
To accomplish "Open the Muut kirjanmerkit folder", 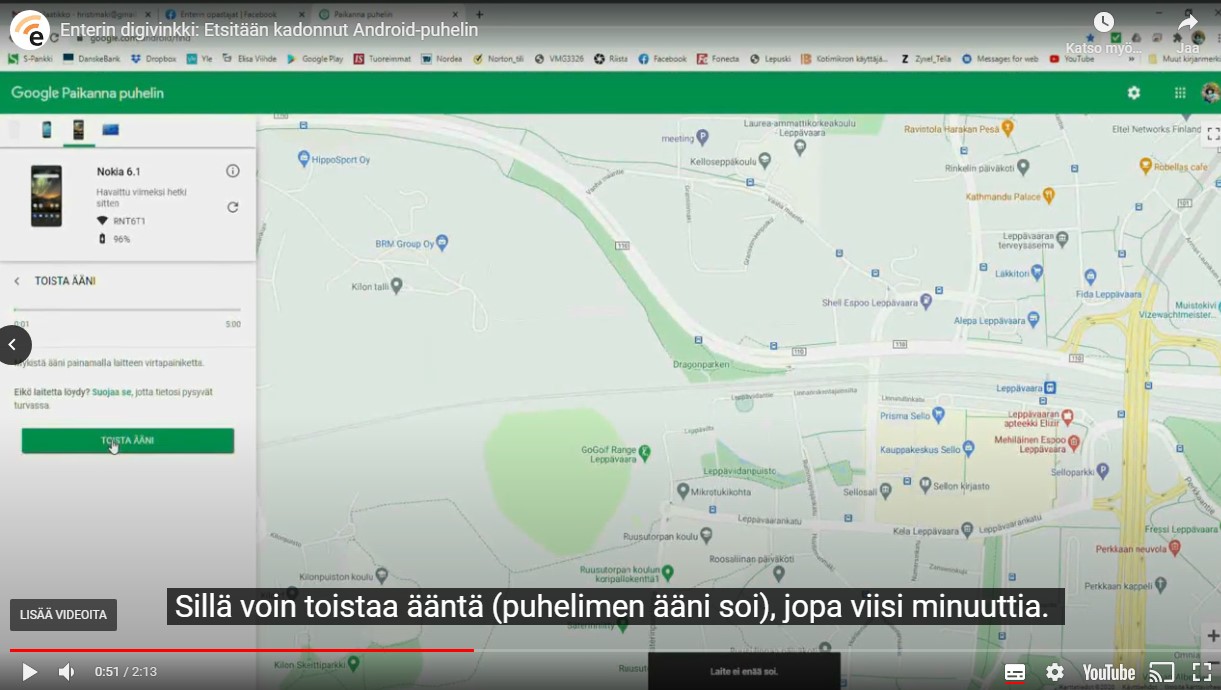I will (x=1184, y=59).
